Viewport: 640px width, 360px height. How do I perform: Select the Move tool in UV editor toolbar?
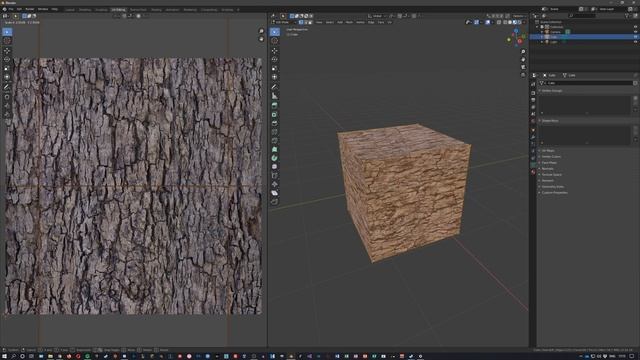pyautogui.click(x=7, y=51)
